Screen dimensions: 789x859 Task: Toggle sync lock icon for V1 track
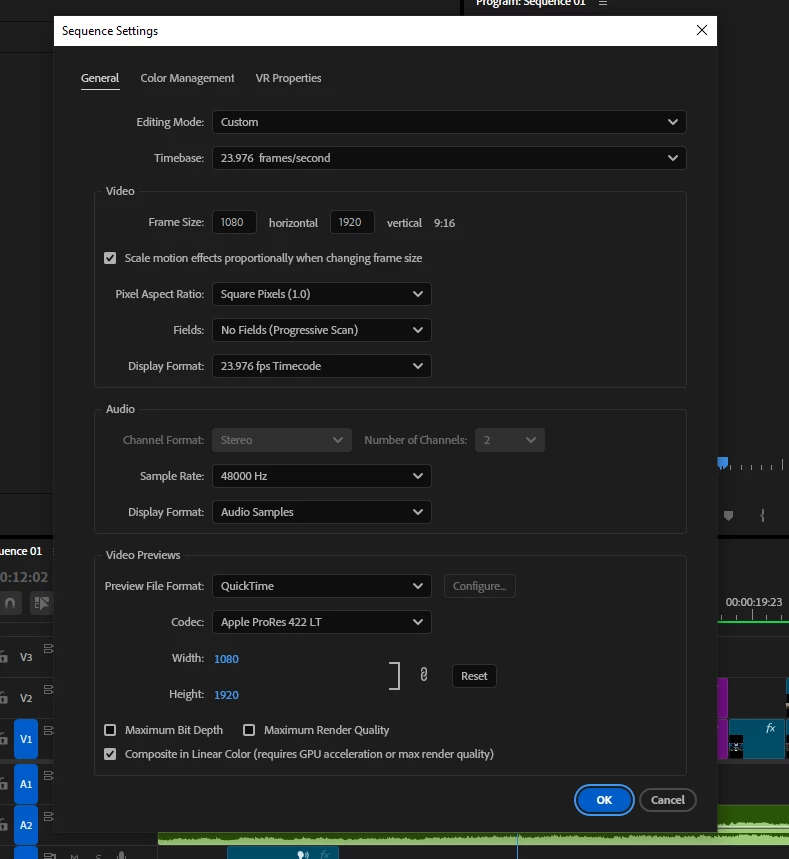[x=48, y=730]
